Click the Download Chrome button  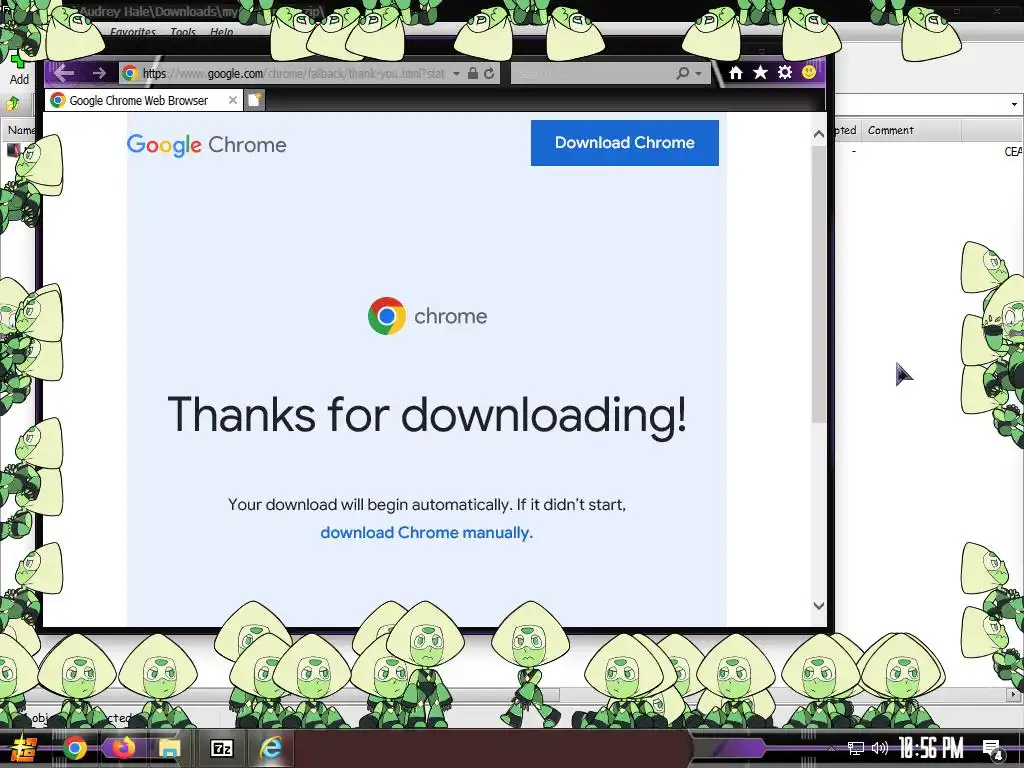tap(624, 142)
